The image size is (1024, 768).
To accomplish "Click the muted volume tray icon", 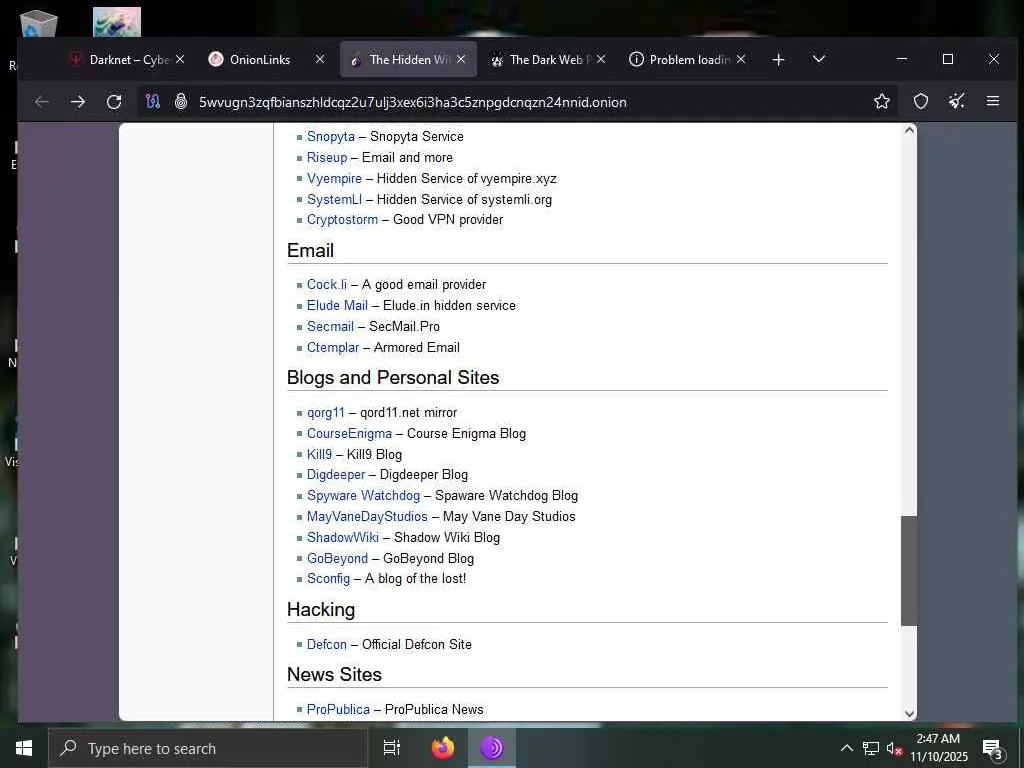I will click(x=893, y=749).
